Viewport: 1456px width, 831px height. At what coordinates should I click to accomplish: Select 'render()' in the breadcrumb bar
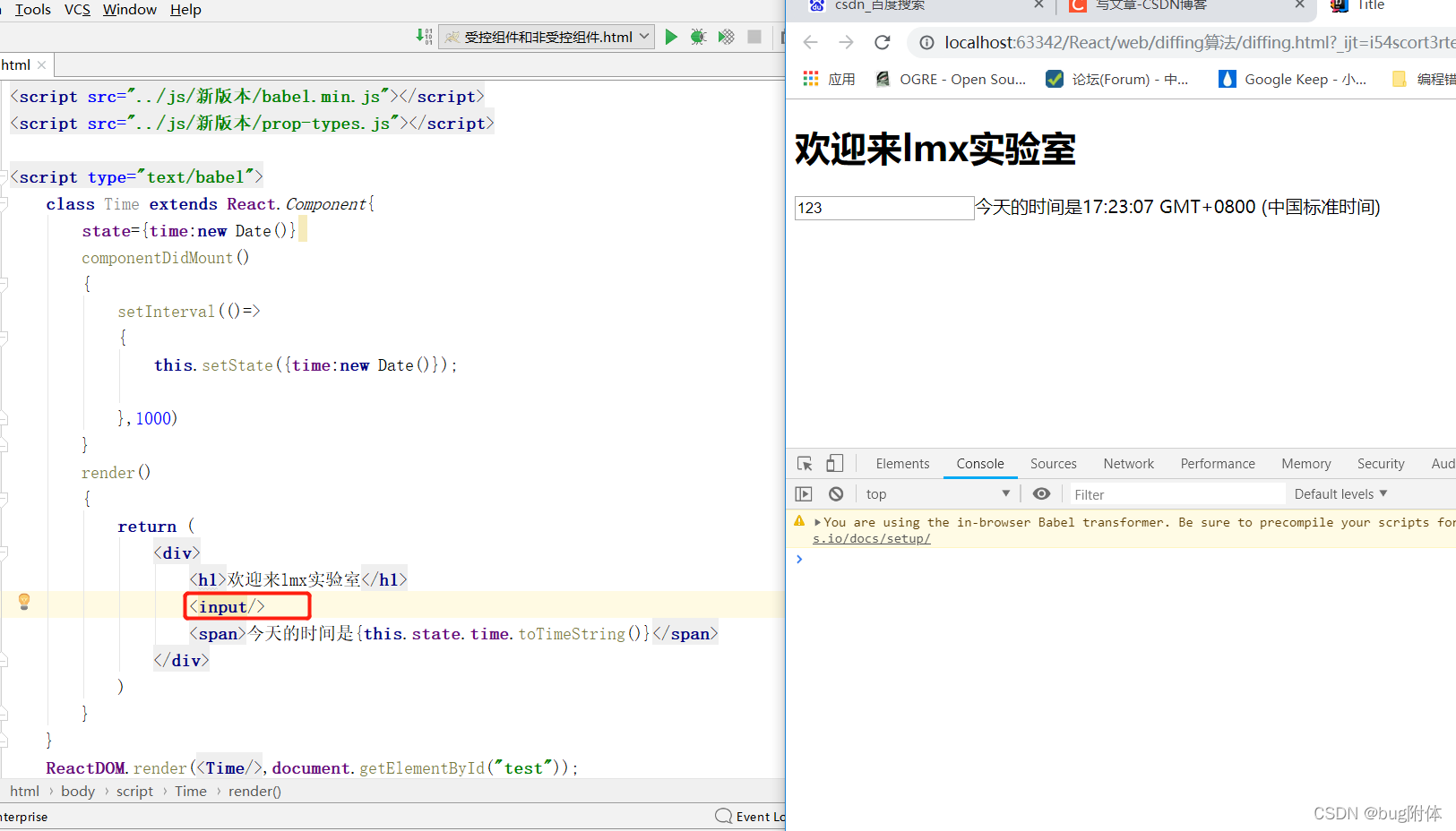(x=254, y=792)
